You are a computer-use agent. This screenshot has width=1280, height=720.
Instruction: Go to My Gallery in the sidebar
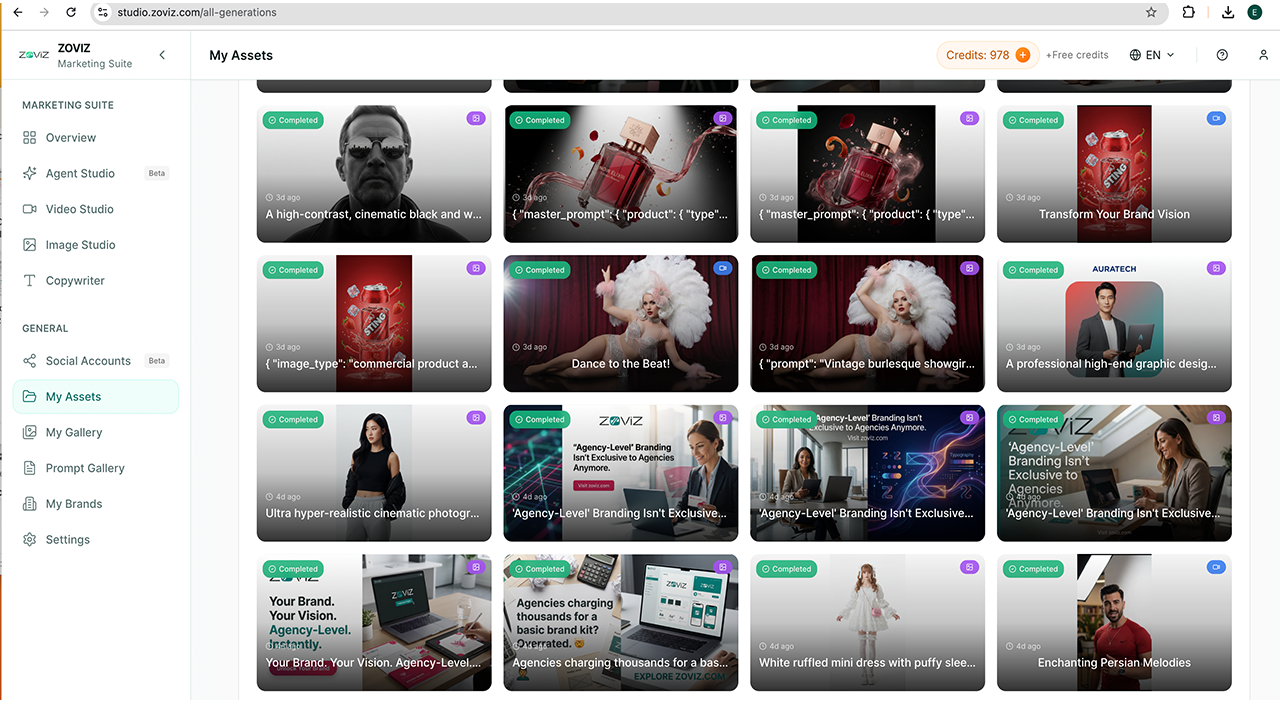point(95,433)
